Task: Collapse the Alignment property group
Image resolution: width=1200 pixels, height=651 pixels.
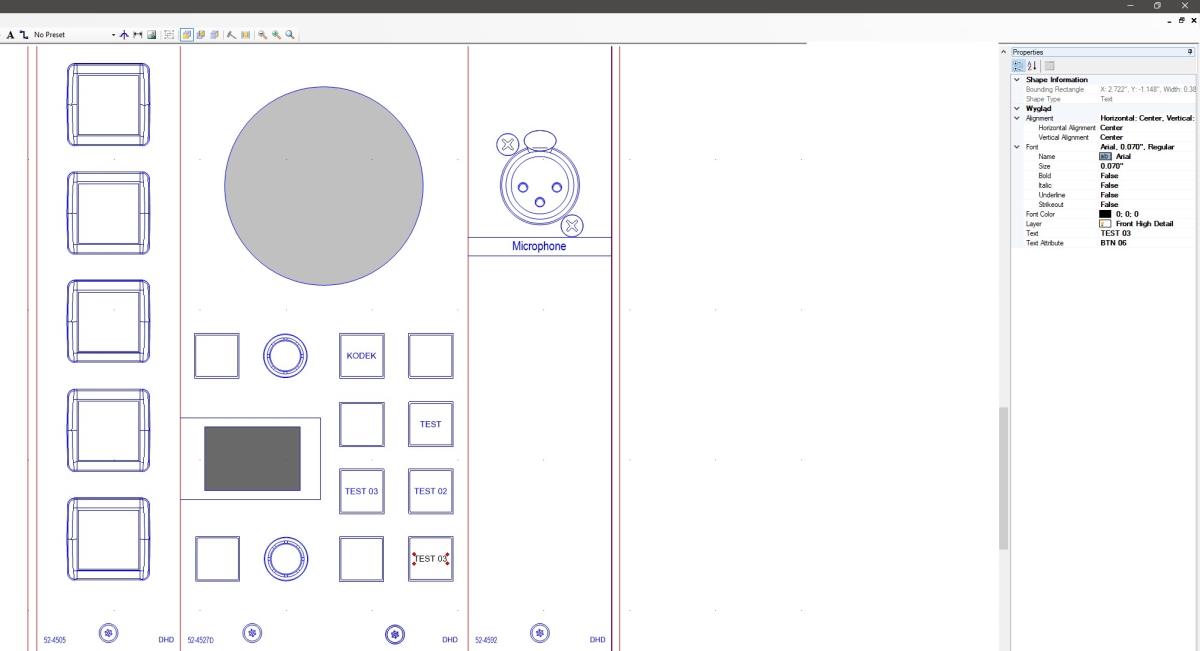Action: 1017,118
